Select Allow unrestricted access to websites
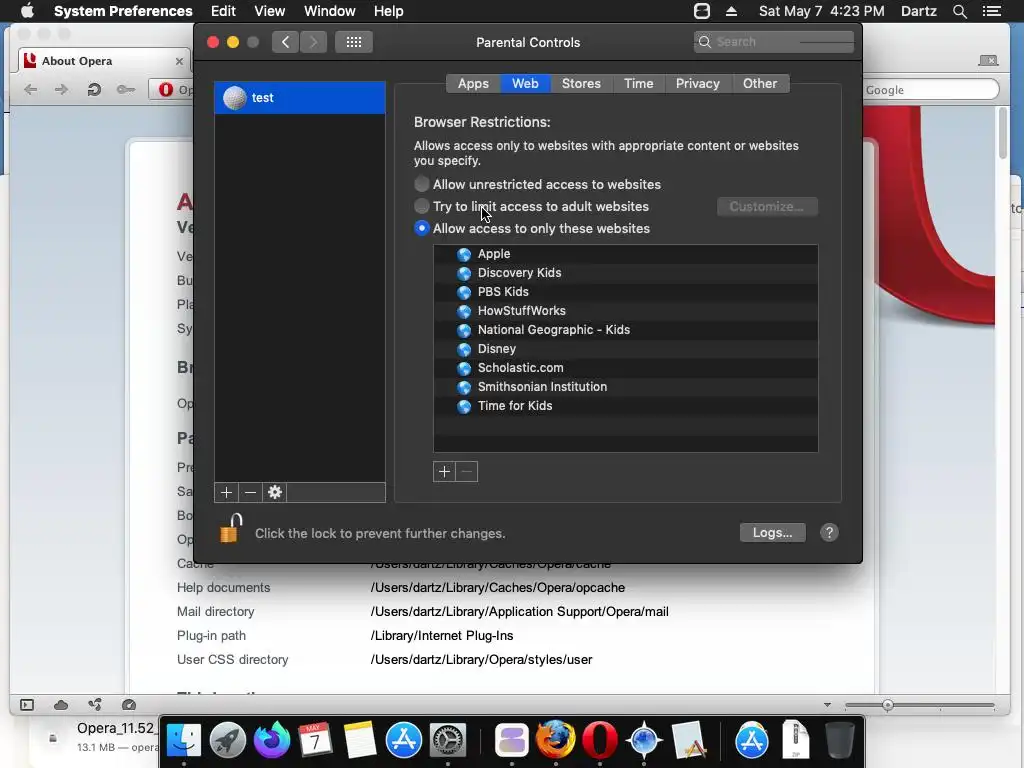 tap(422, 184)
